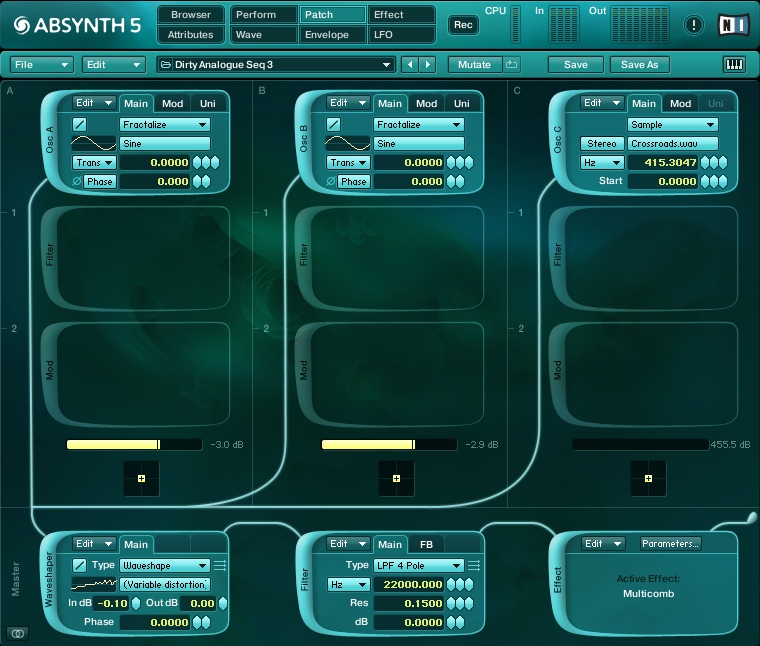The image size is (760, 646).
Task: Open Filter LPF 4 Pole type dropdown
Action: tap(419, 565)
